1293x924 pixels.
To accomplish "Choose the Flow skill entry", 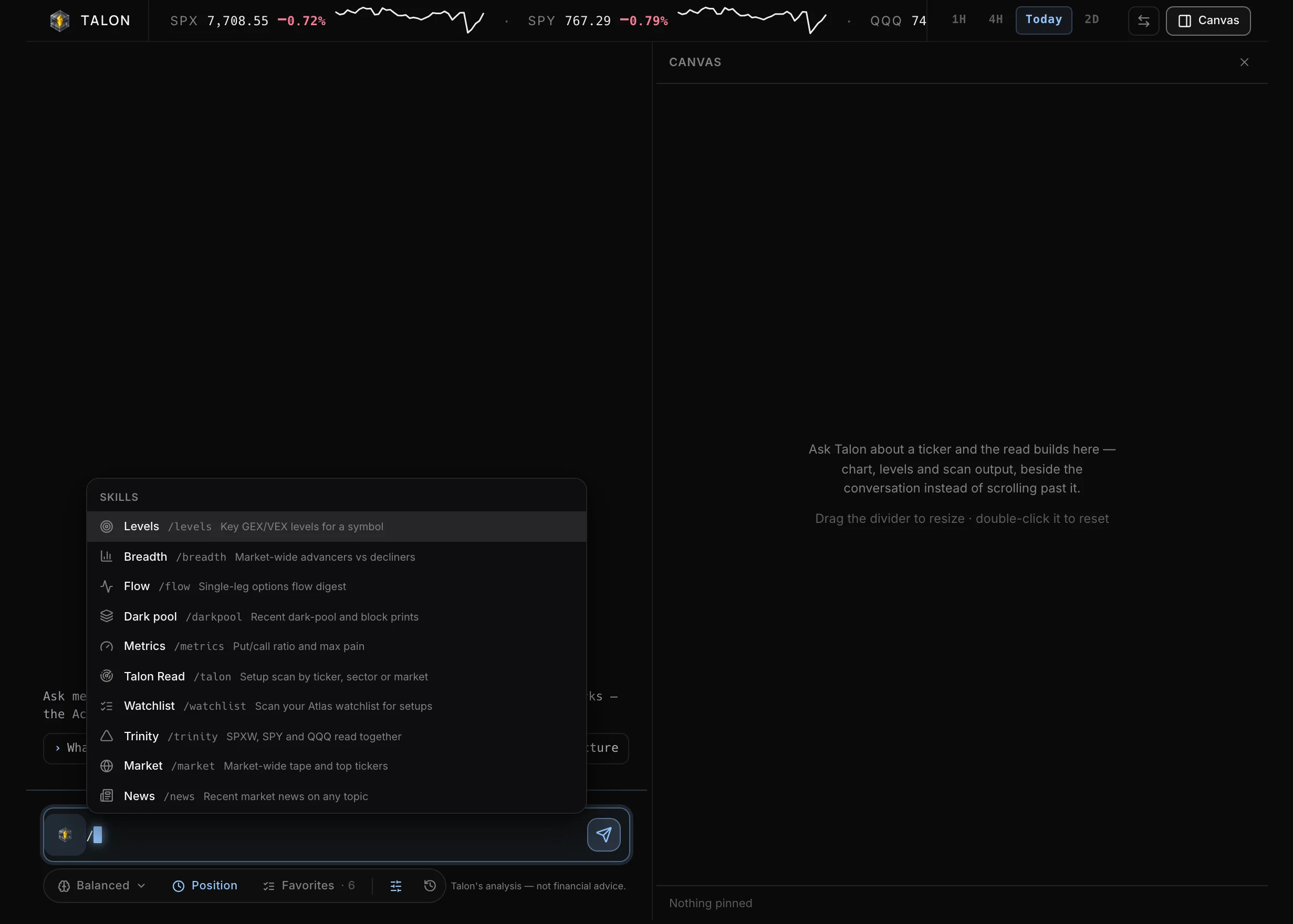I will [336, 586].
